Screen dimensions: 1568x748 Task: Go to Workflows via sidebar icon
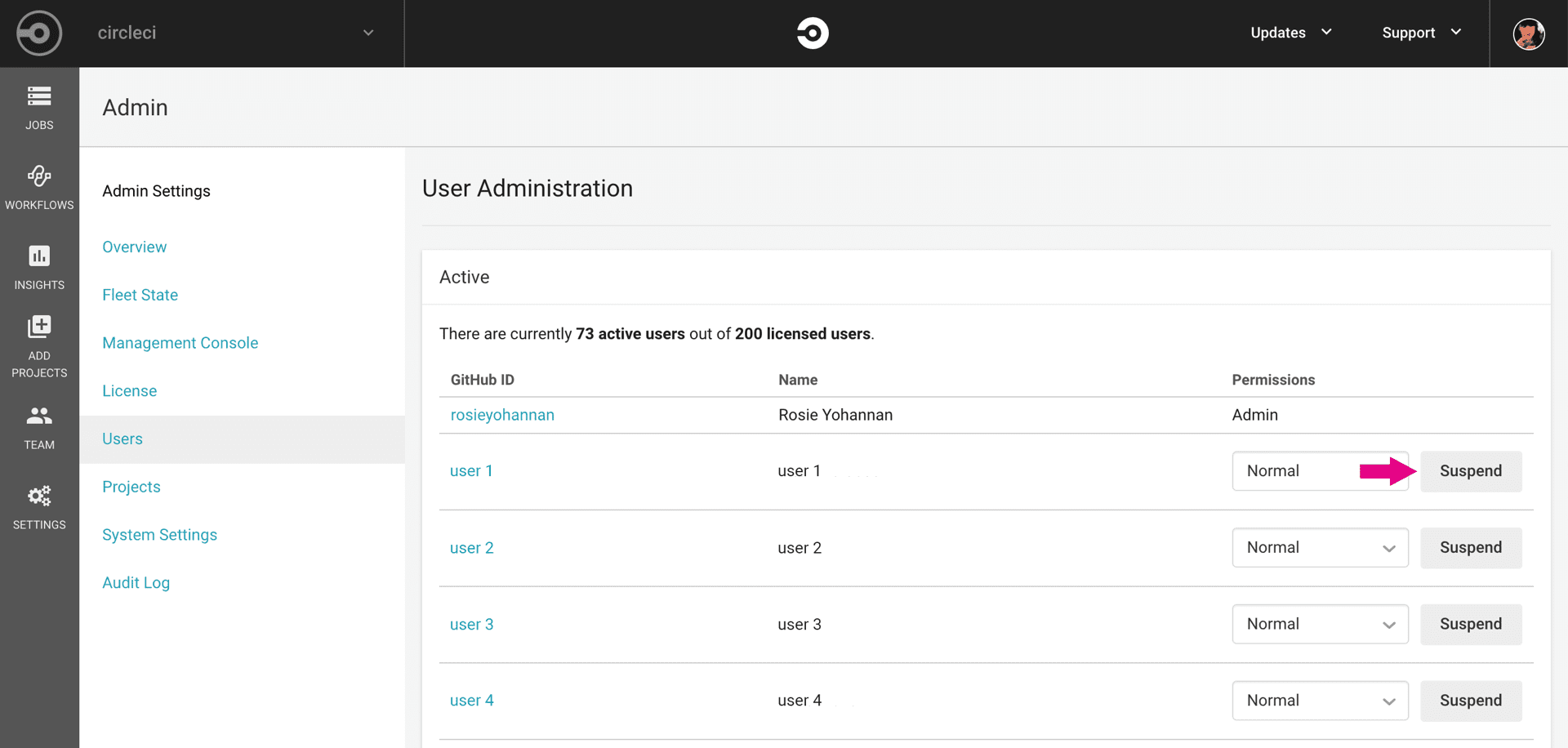point(39,176)
